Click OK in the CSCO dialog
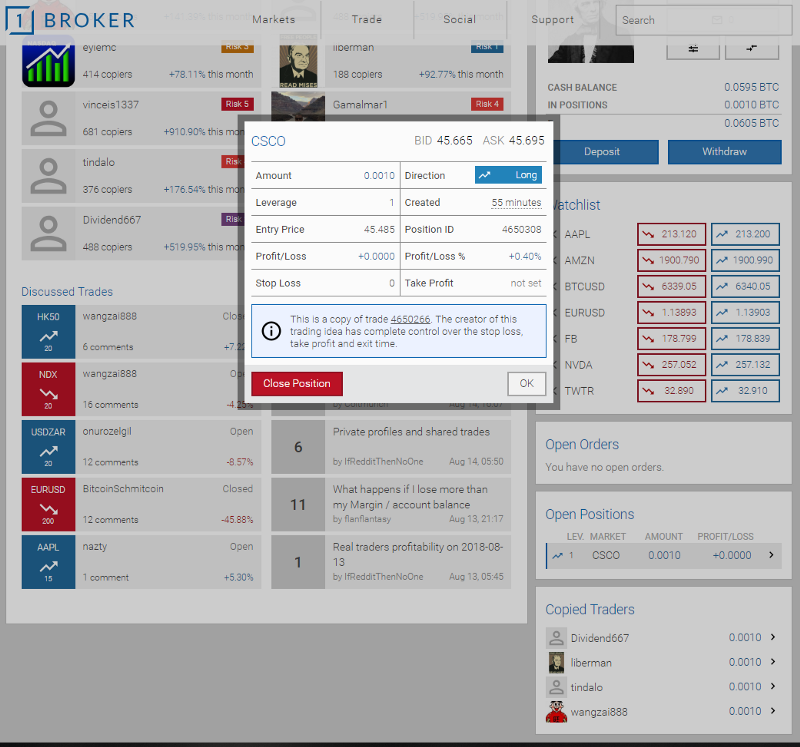Viewport: 800px width, 747px height. point(527,384)
